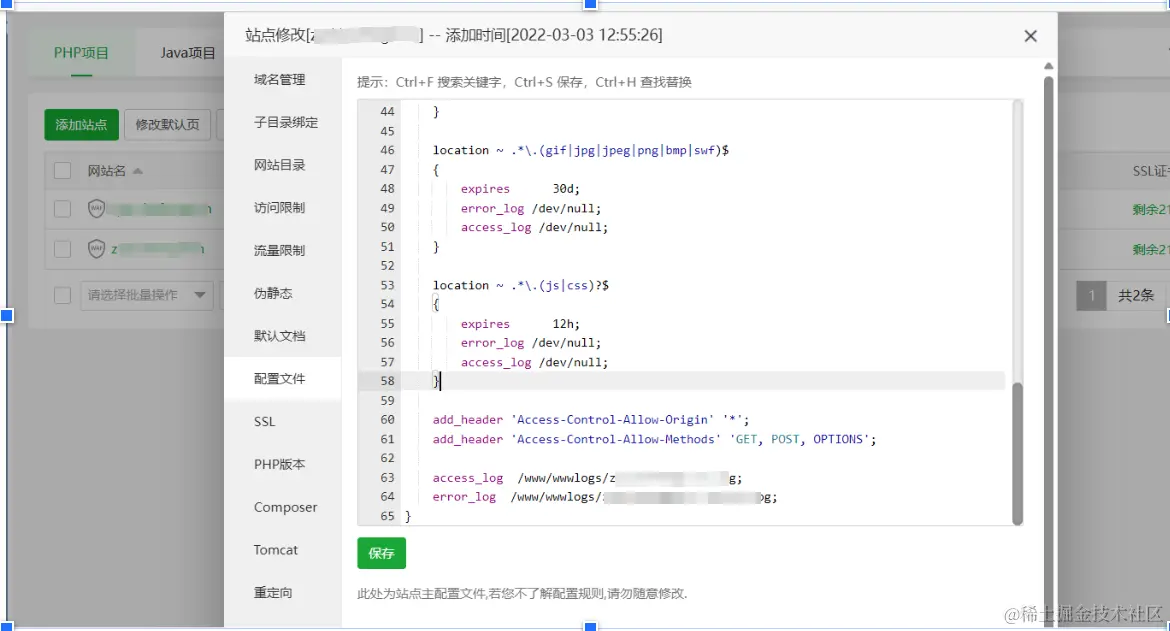
Task: Click page number 1 button
Action: point(1091,295)
